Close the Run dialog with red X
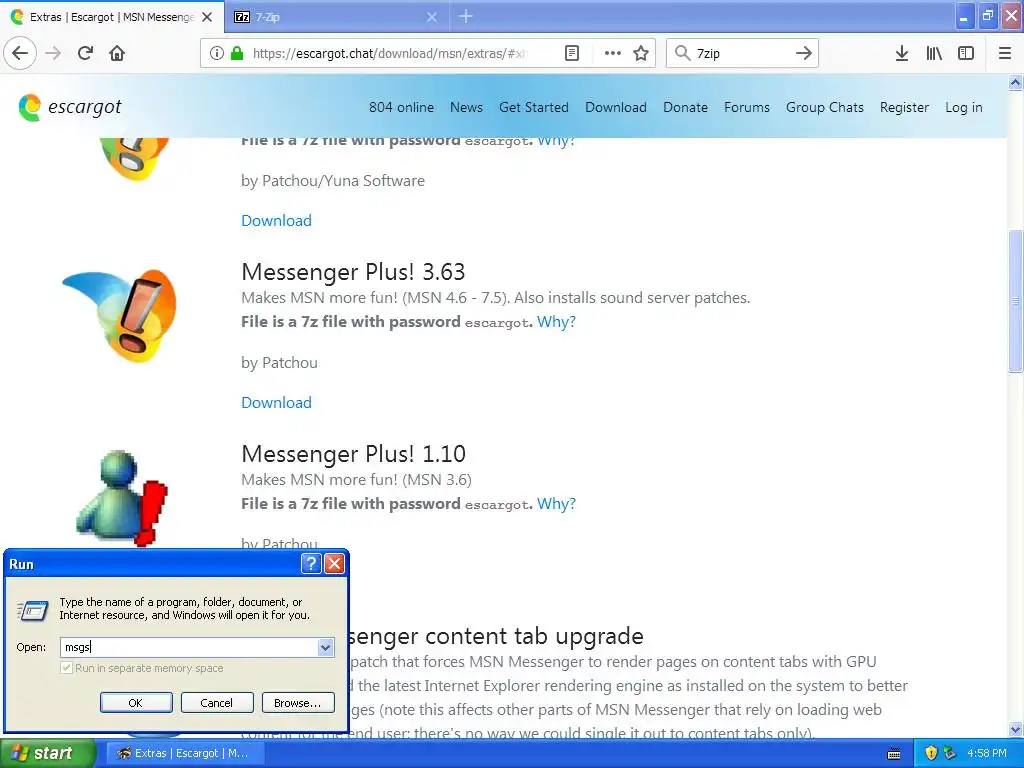This screenshot has height=768, width=1024. (334, 564)
